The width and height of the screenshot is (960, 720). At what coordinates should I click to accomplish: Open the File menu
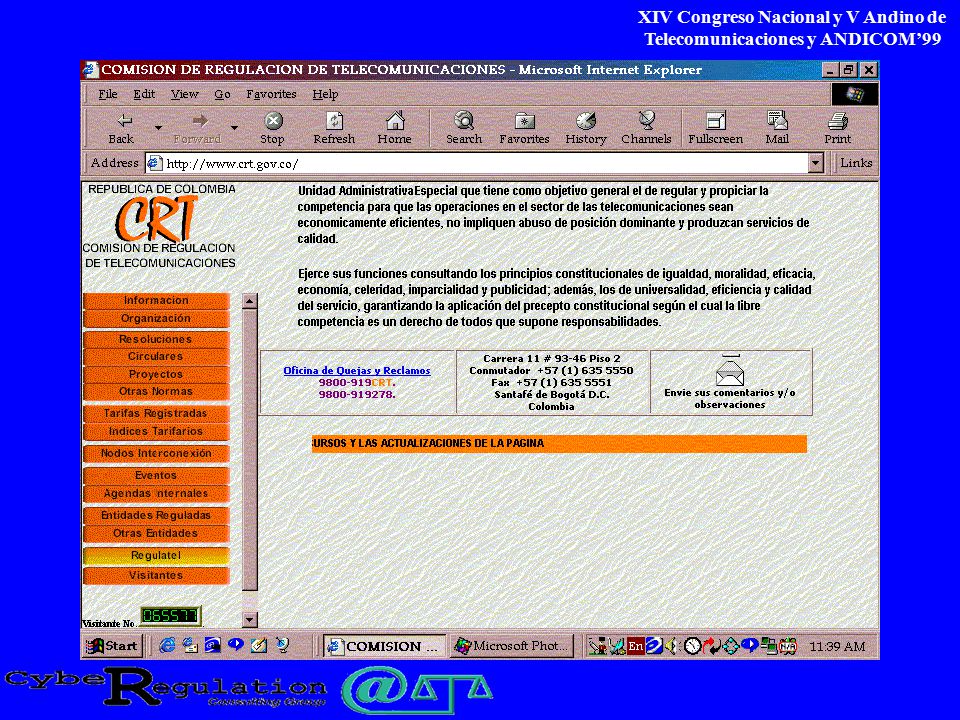point(108,94)
